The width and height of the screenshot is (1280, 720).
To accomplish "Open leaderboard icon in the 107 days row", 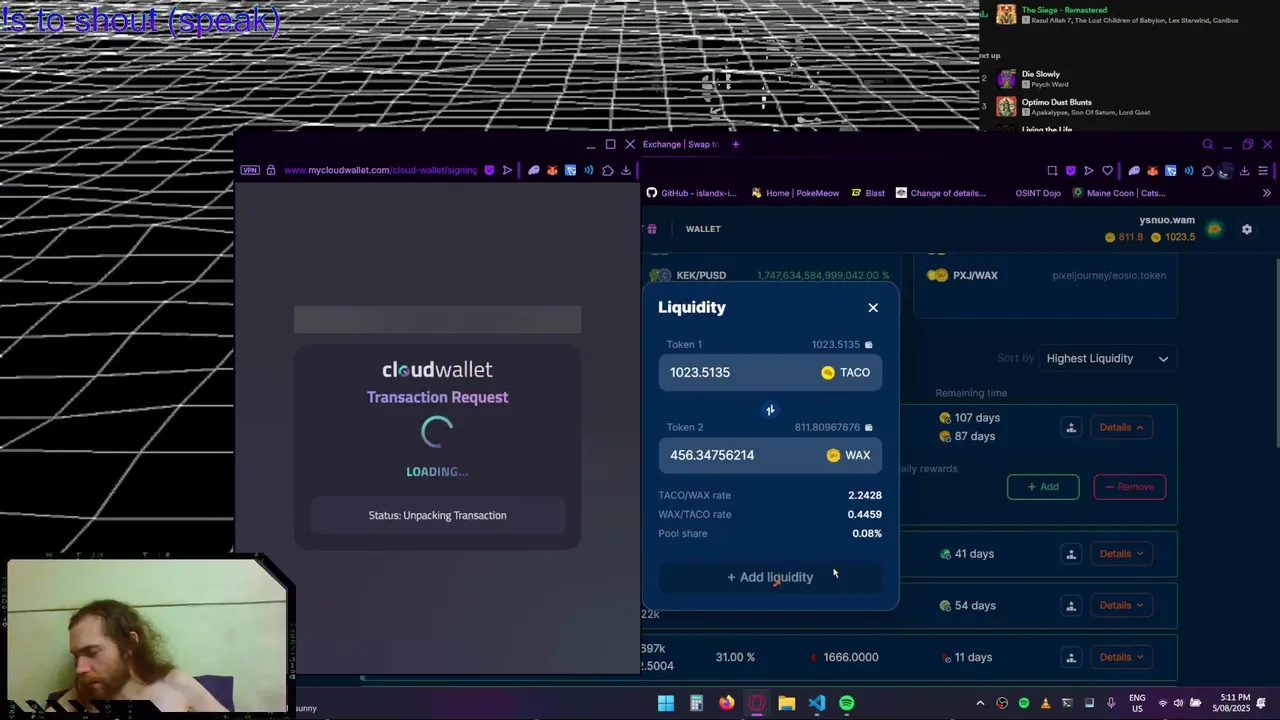I will pos(1071,428).
